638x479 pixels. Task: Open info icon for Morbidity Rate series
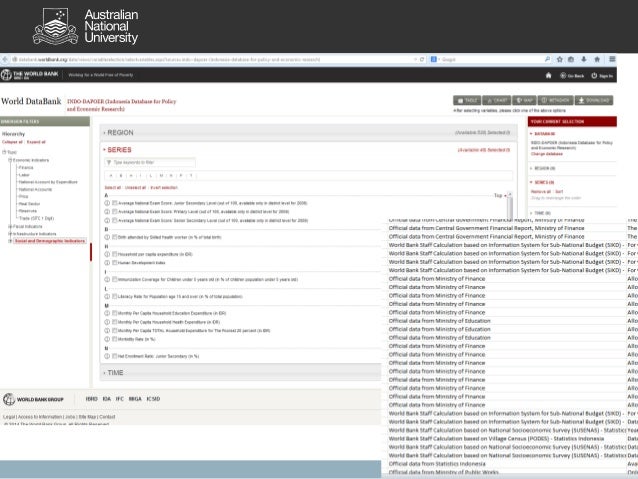[107, 339]
